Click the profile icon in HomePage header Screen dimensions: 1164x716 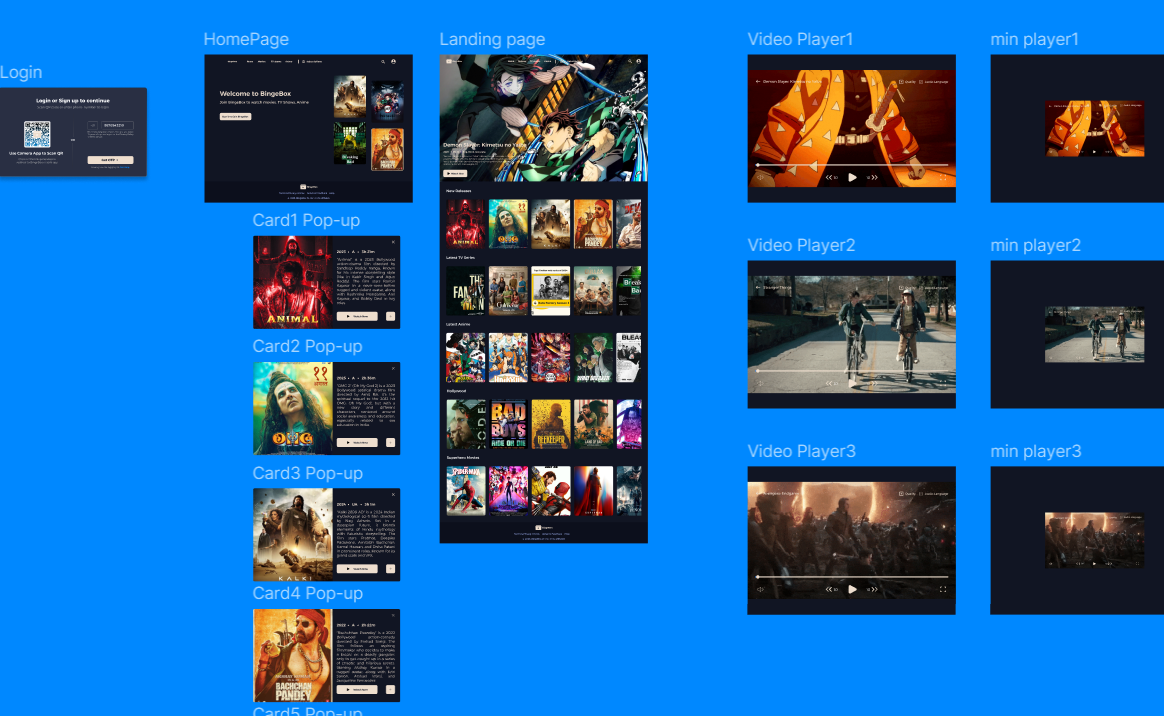point(393,62)
